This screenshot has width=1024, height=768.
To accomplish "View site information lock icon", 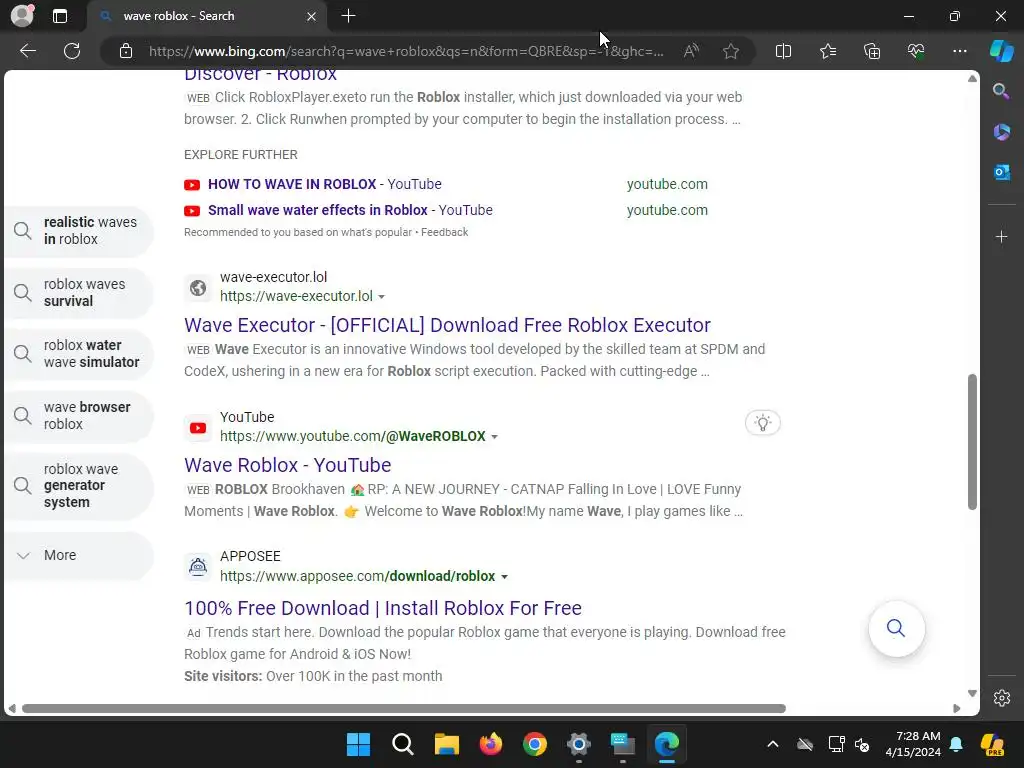I will pos(126,51).
